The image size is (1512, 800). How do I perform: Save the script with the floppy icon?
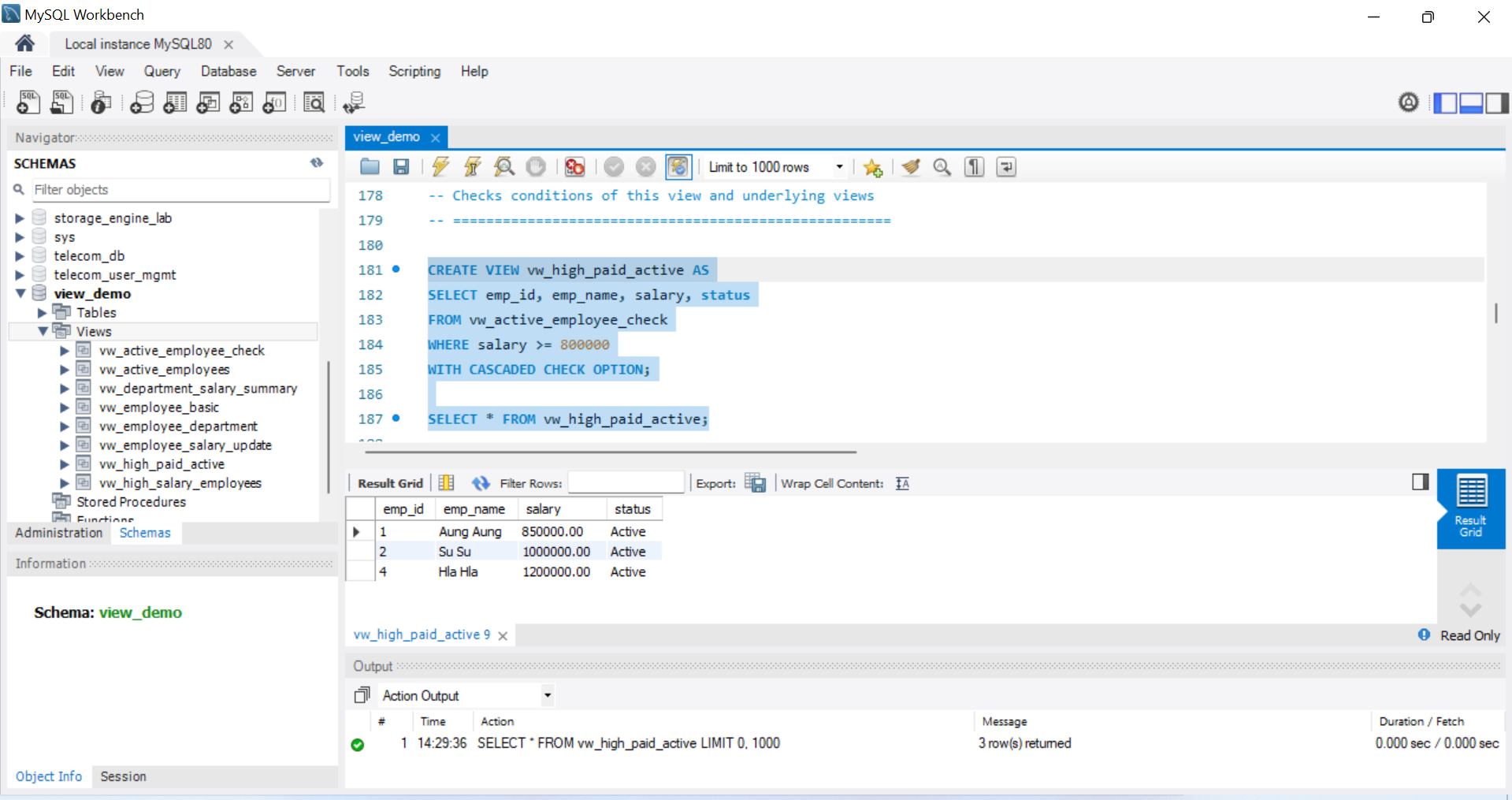[x=401, y=166]
